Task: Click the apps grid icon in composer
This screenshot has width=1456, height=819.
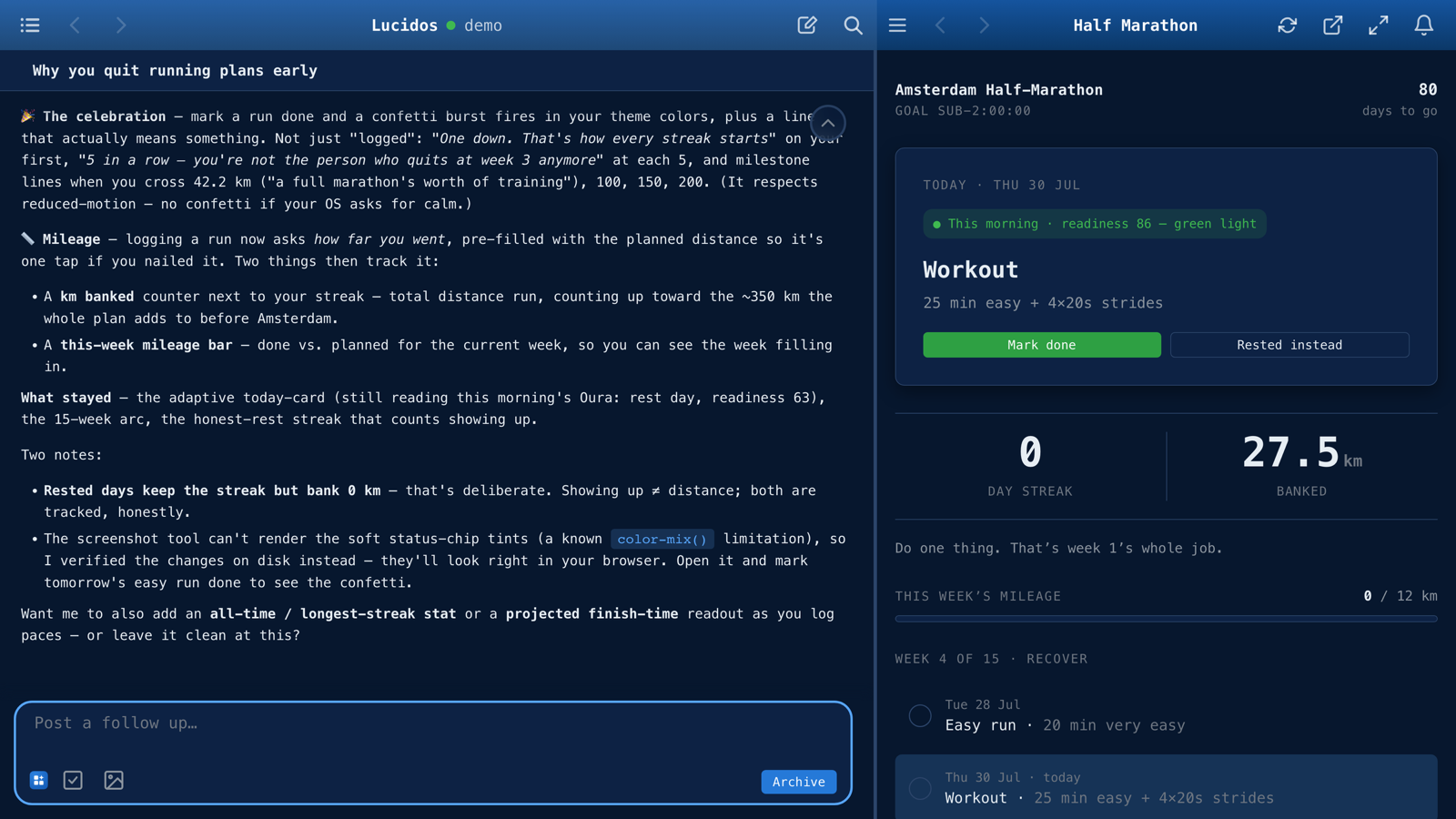Action: 39,781
